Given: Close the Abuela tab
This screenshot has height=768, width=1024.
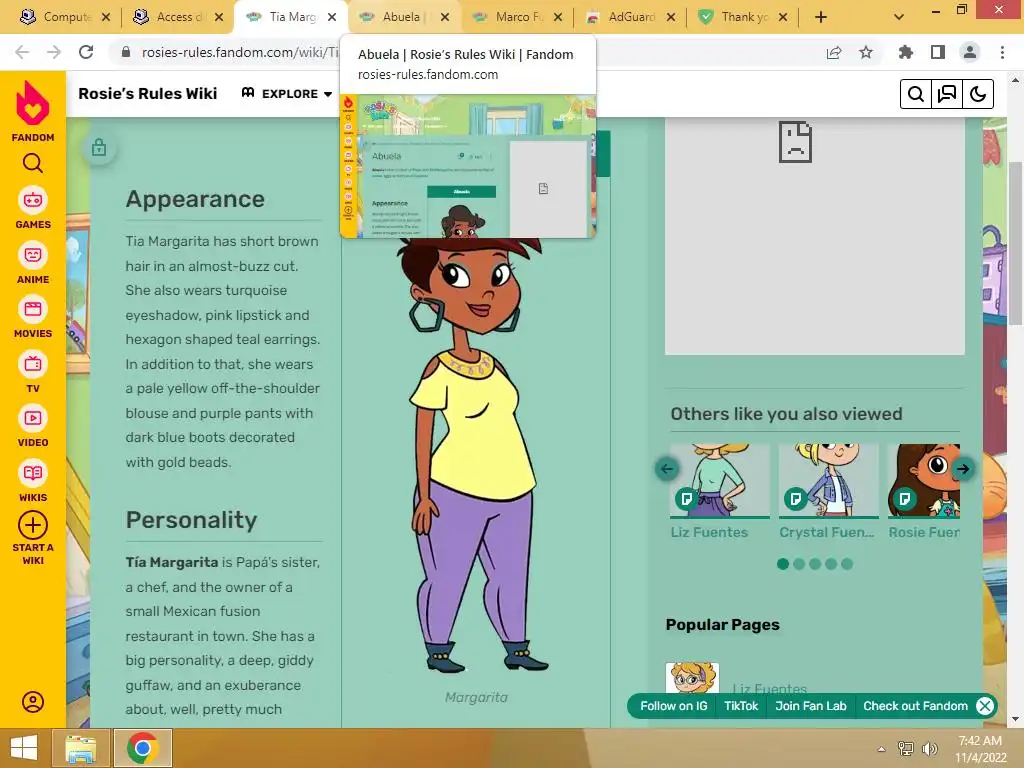Looking at the screenshot, I should tap(445, 17).
